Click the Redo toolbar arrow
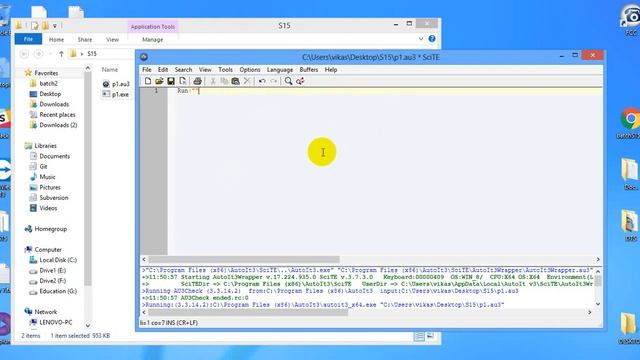Image resolution: width=640 pixels, height=360 pixels. (273, 81)
